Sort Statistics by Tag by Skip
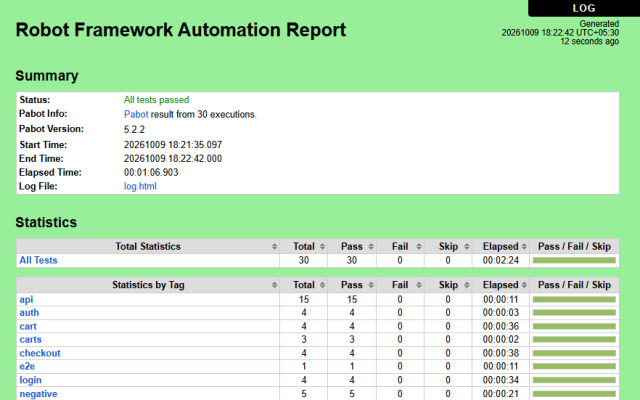 (x=448, y=285)
